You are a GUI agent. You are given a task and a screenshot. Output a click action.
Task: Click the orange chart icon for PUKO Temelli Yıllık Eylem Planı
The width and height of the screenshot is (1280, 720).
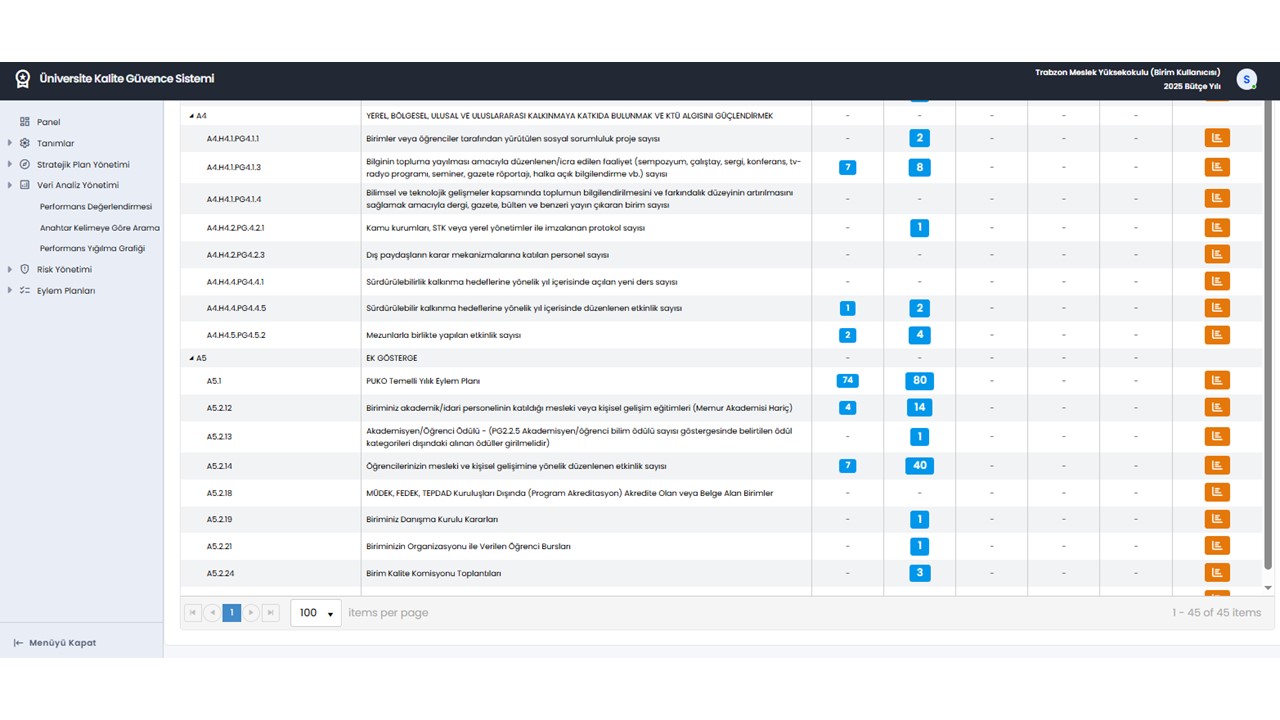point(1217,380)
